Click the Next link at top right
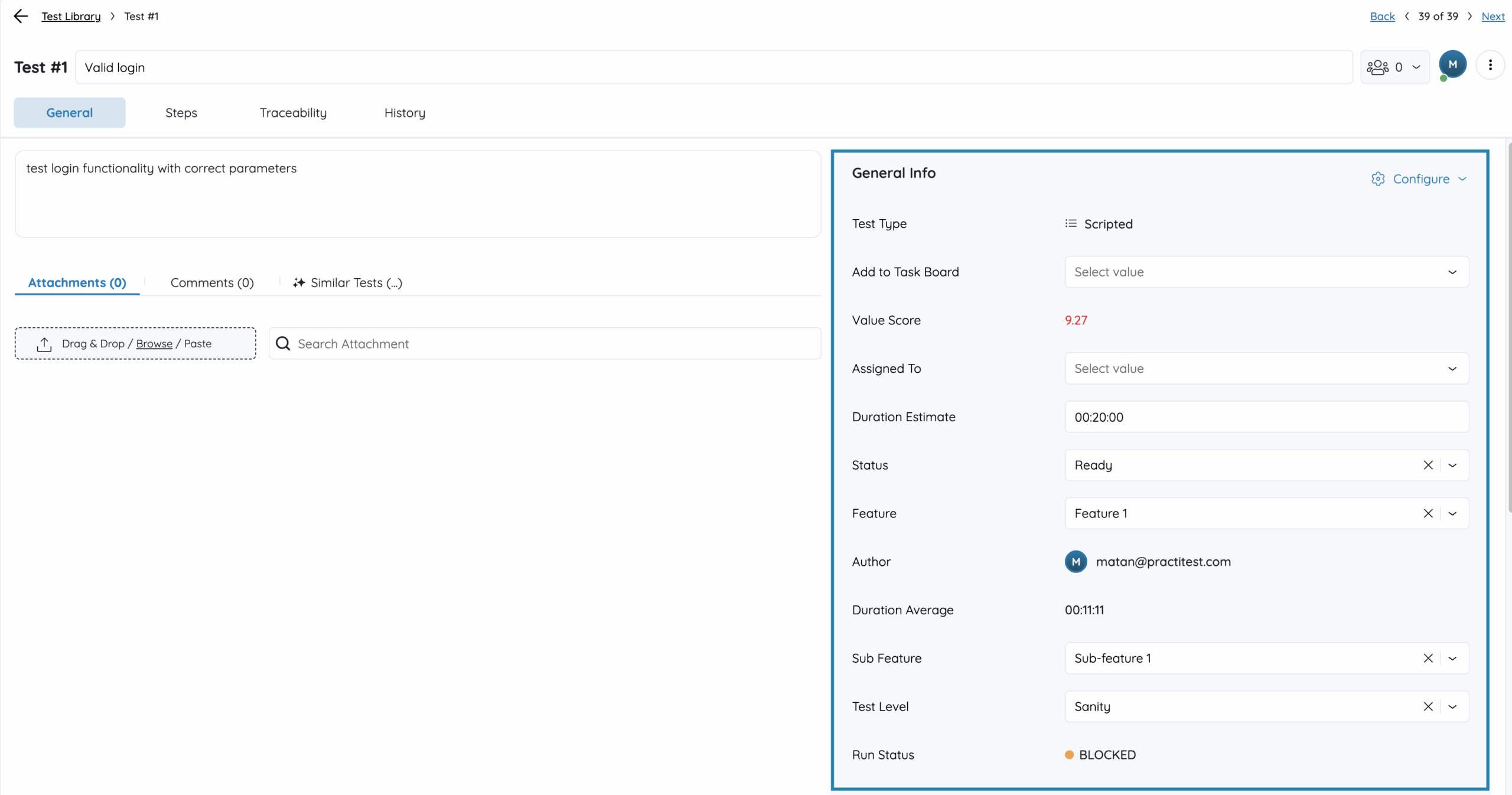Screen dimensions: 1512x795 click(x=1493, y=17)
